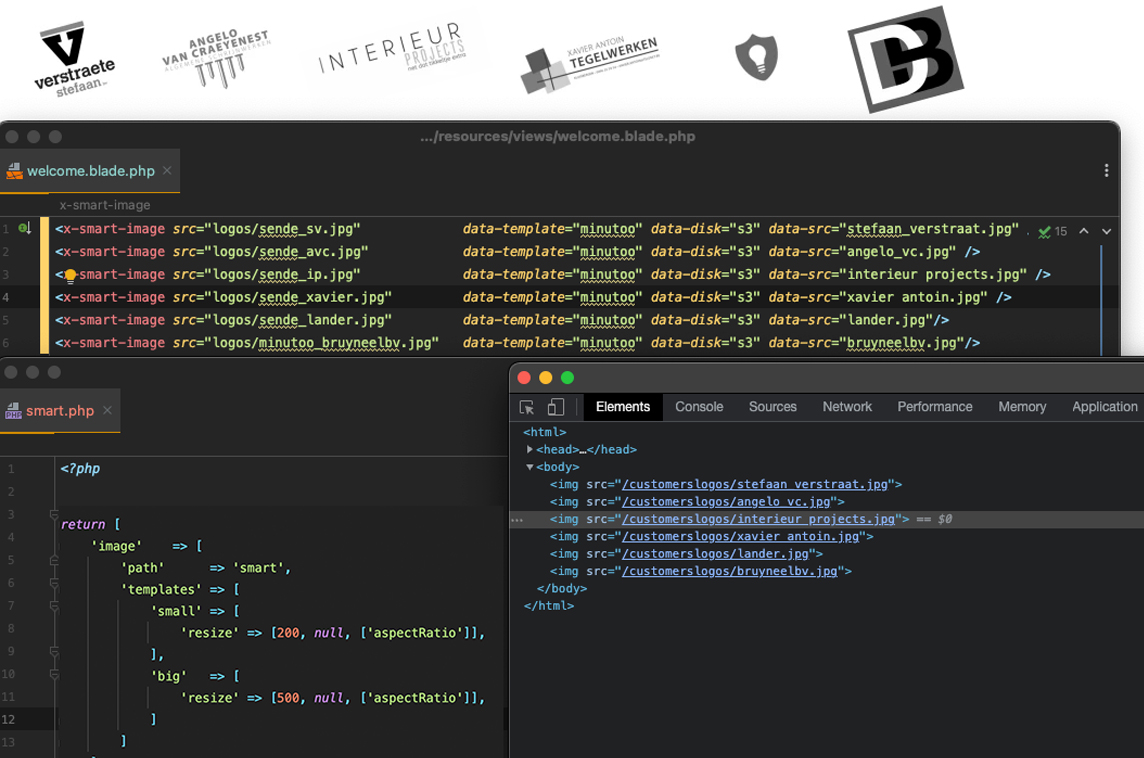Screen dimensions: 1144x758
Task: Collapse the return array fold marker
Action: [54, 515]
